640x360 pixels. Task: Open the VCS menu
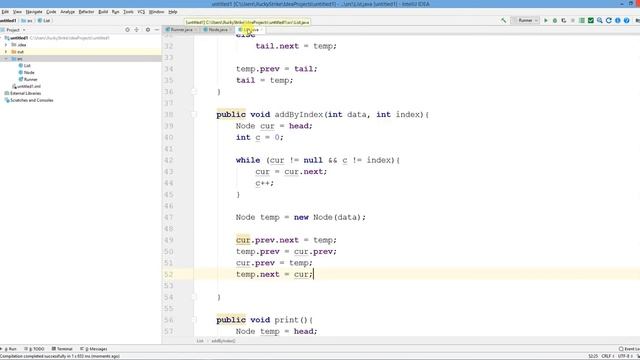point(141,12)
